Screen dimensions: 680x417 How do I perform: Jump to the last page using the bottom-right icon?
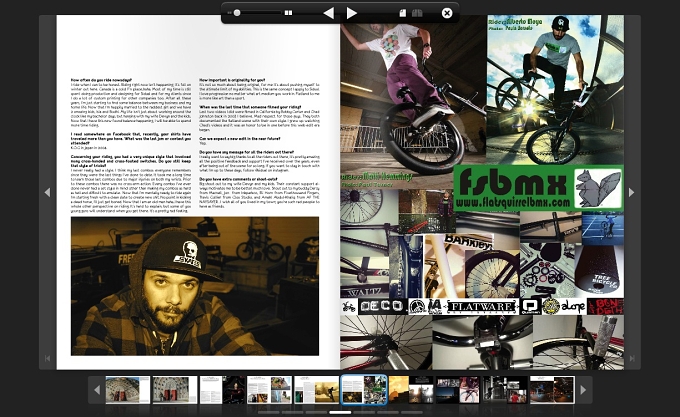click(x=632, y=358)
